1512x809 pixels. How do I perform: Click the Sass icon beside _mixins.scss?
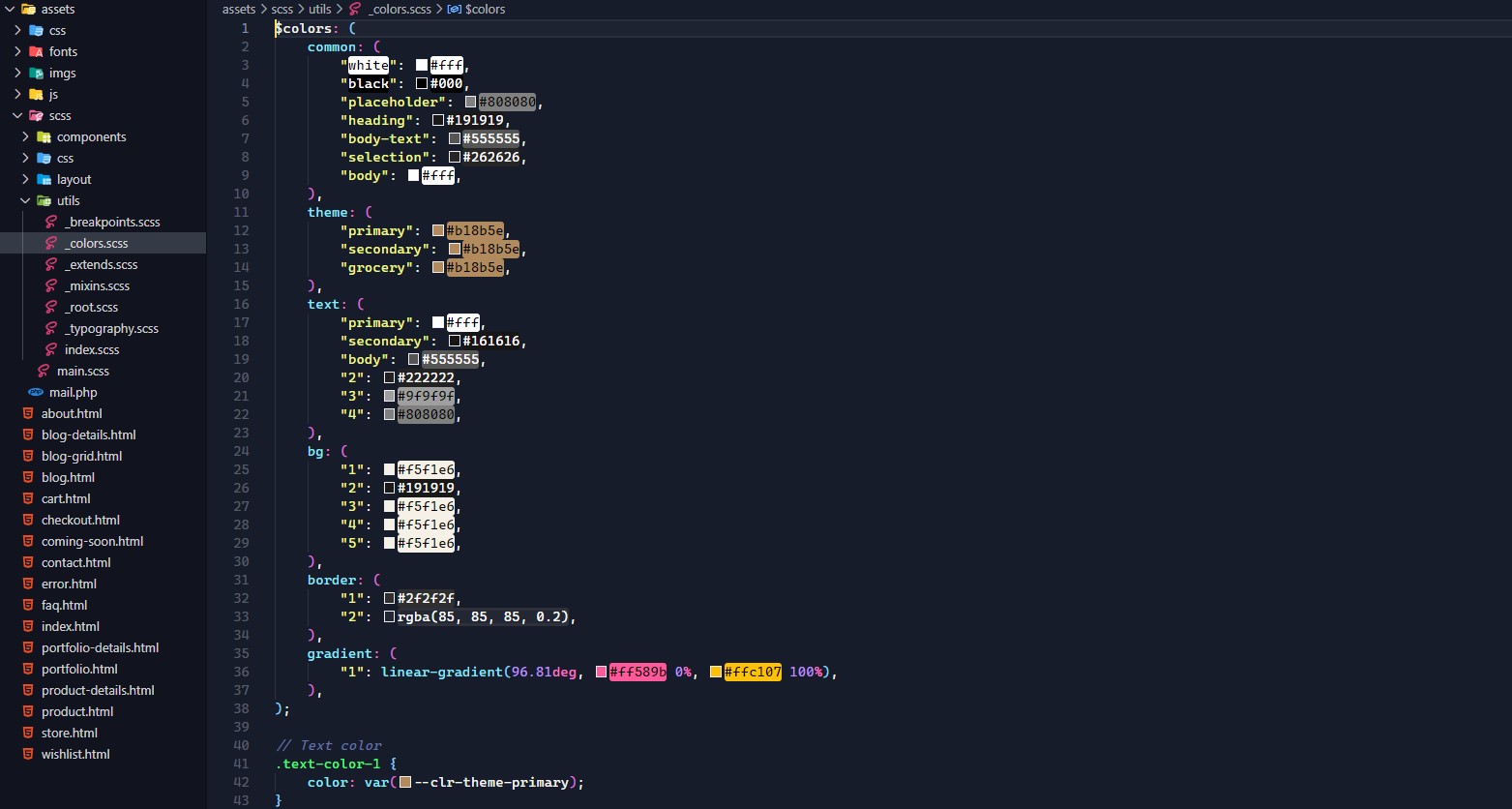51,286
